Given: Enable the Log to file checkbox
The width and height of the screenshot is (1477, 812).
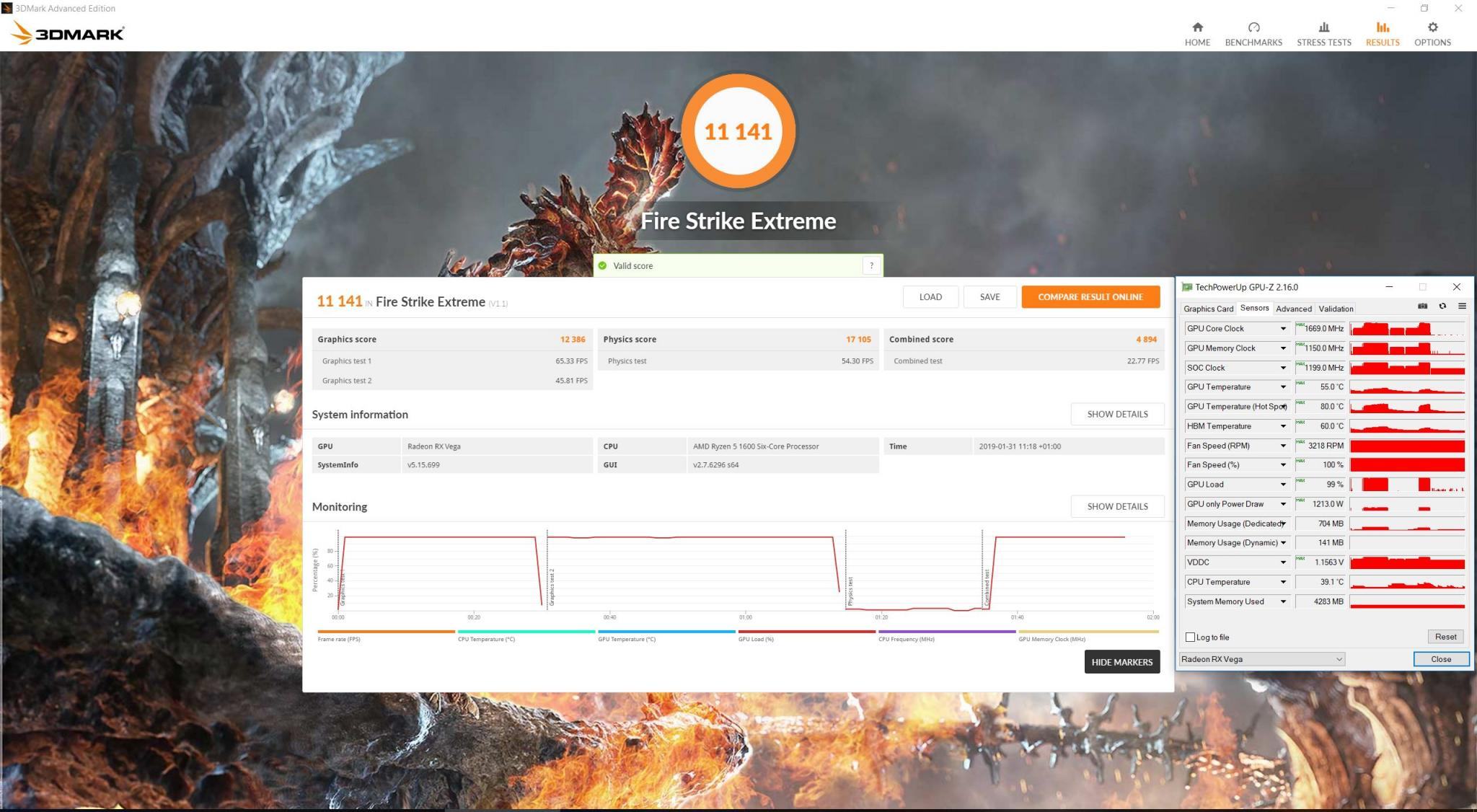Looking at the screenshot, I should click(1190, 637).
